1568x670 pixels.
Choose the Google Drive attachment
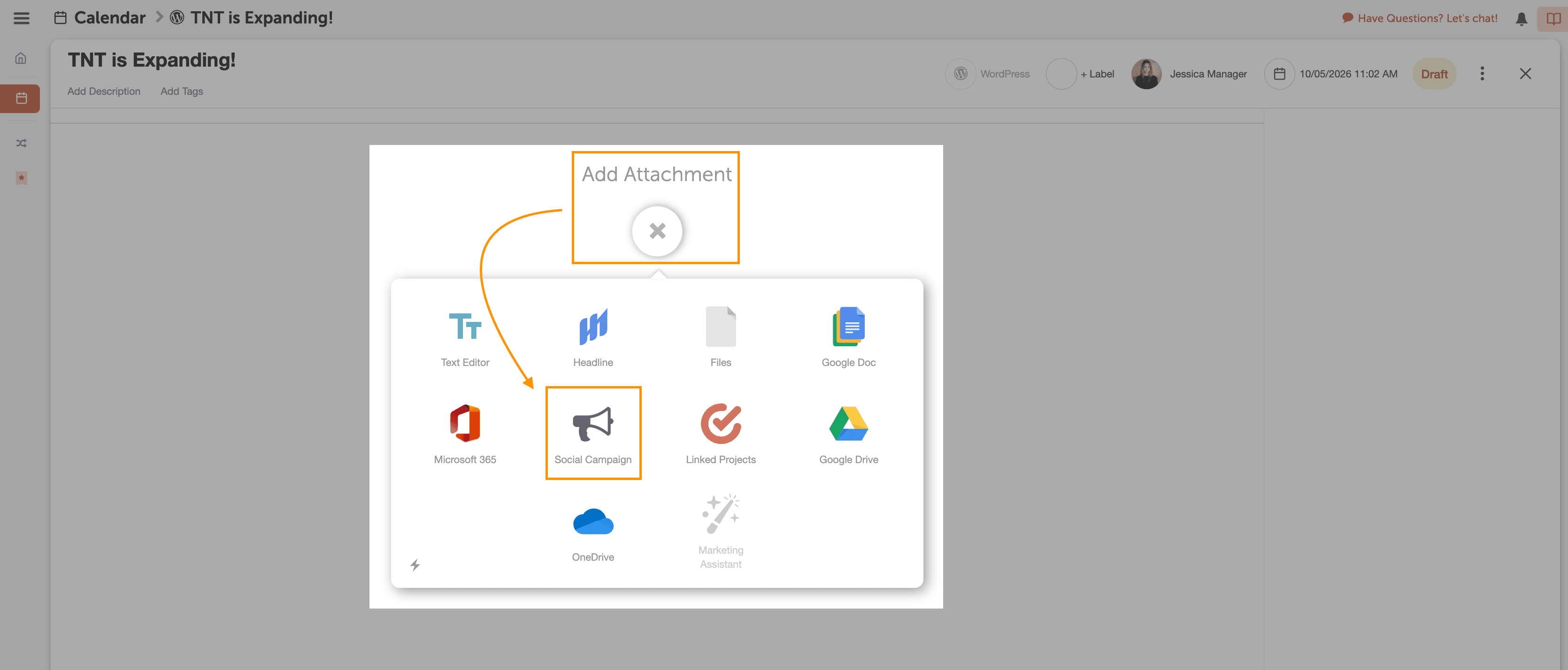pos(848,433)
